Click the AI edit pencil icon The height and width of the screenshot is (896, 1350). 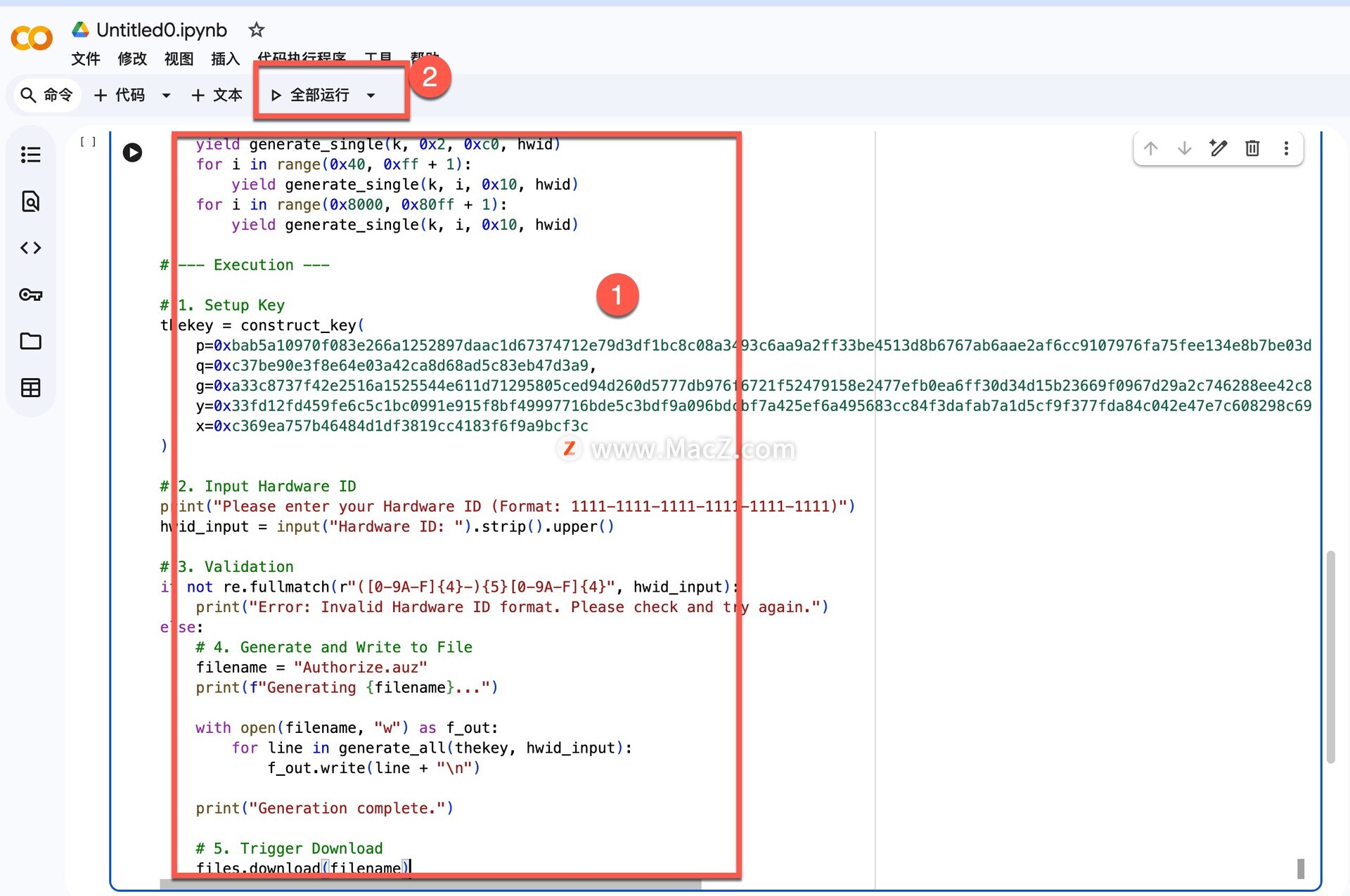(1219, 148)
